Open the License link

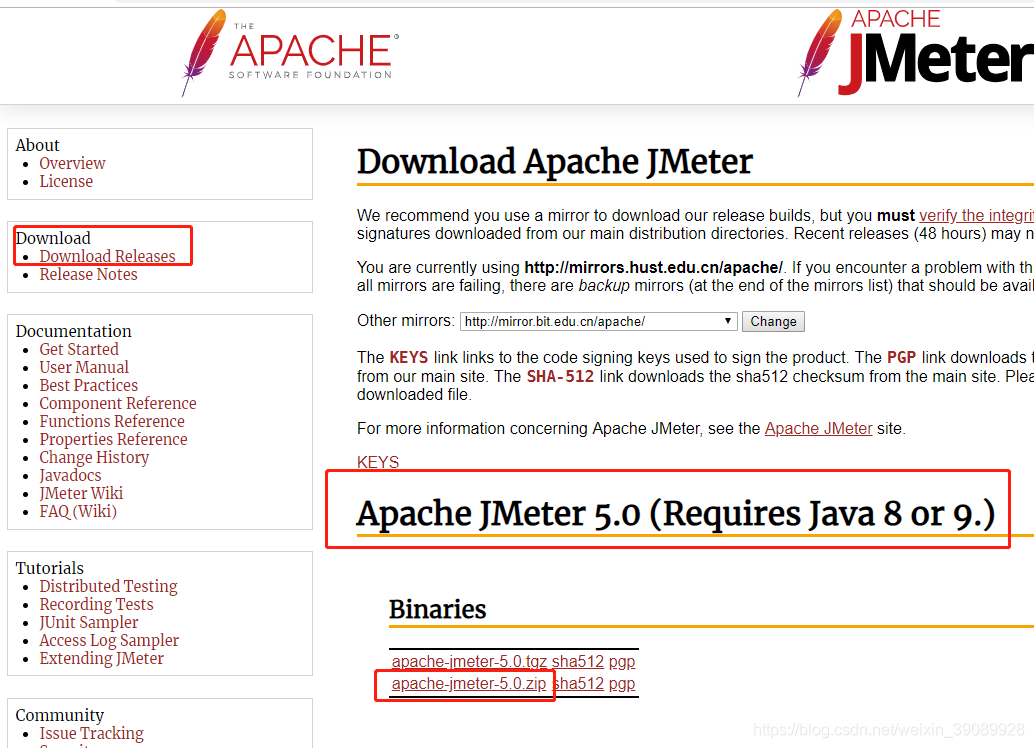click(x=66, y=181)
